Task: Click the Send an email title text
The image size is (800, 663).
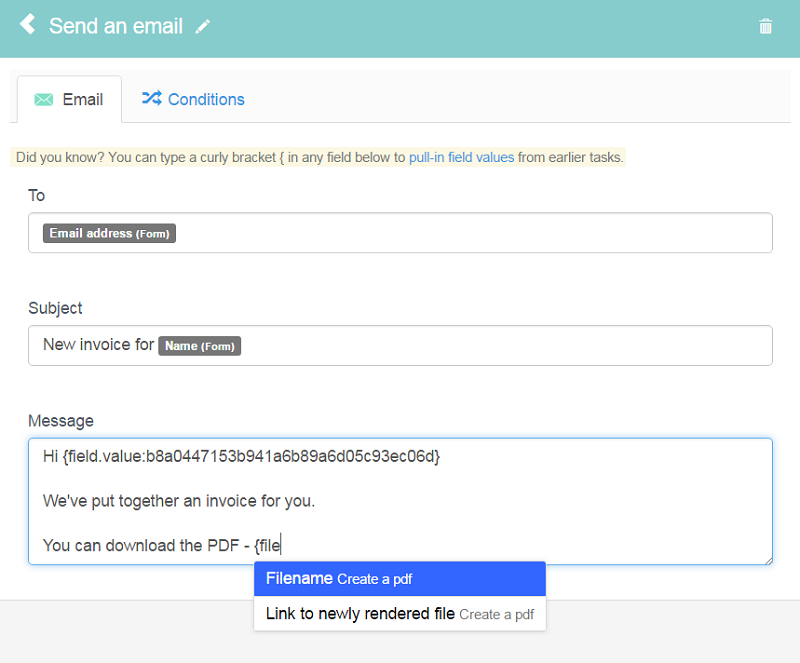Action: tap(116, 26)
